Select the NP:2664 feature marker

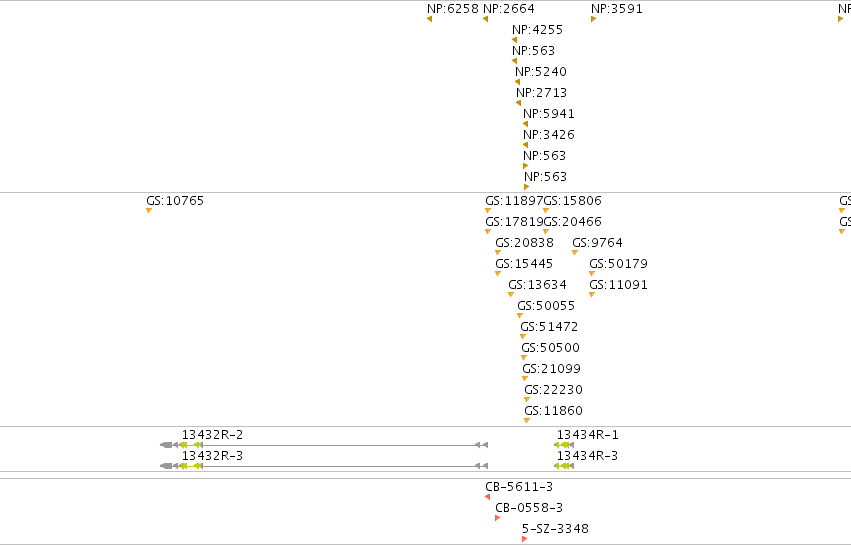click(485, 19)
